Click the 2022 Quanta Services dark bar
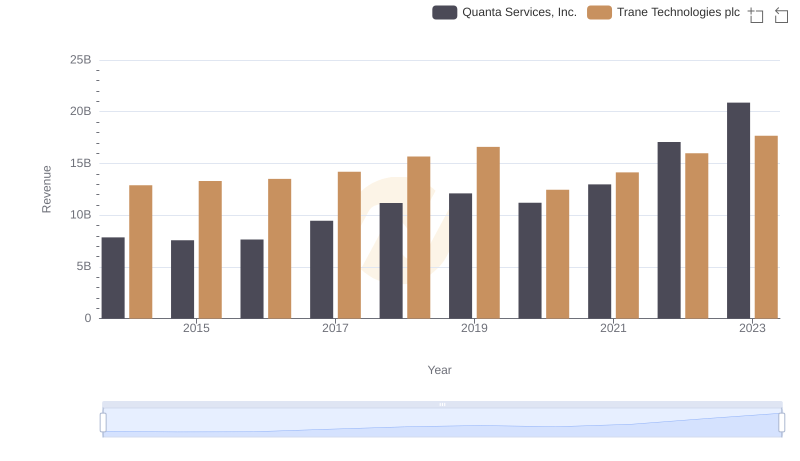 669,230
